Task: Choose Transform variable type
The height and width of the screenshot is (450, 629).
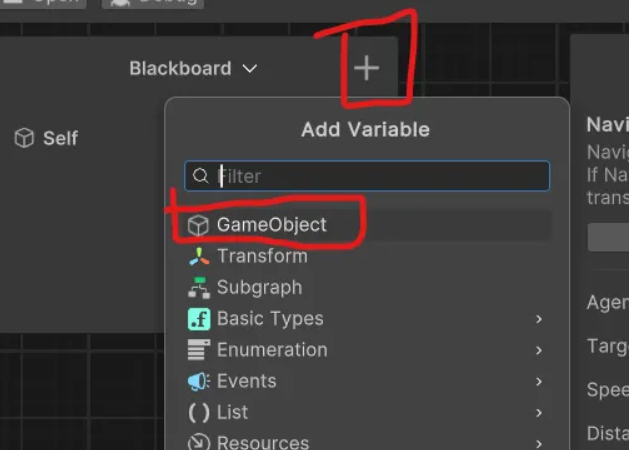Action: [x=262, y=256]
